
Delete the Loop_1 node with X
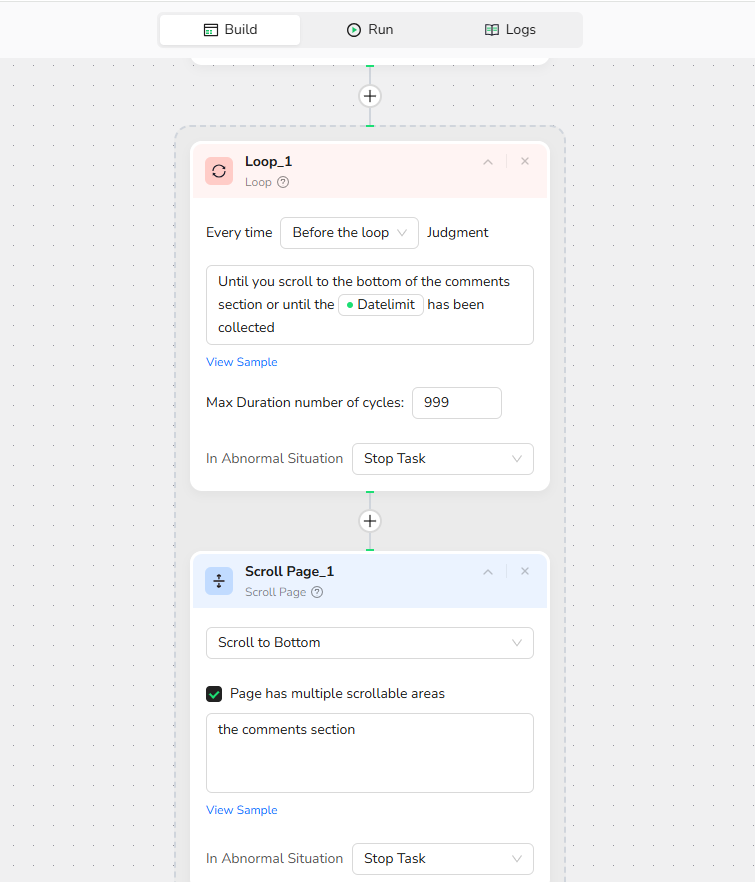[525, 161]
